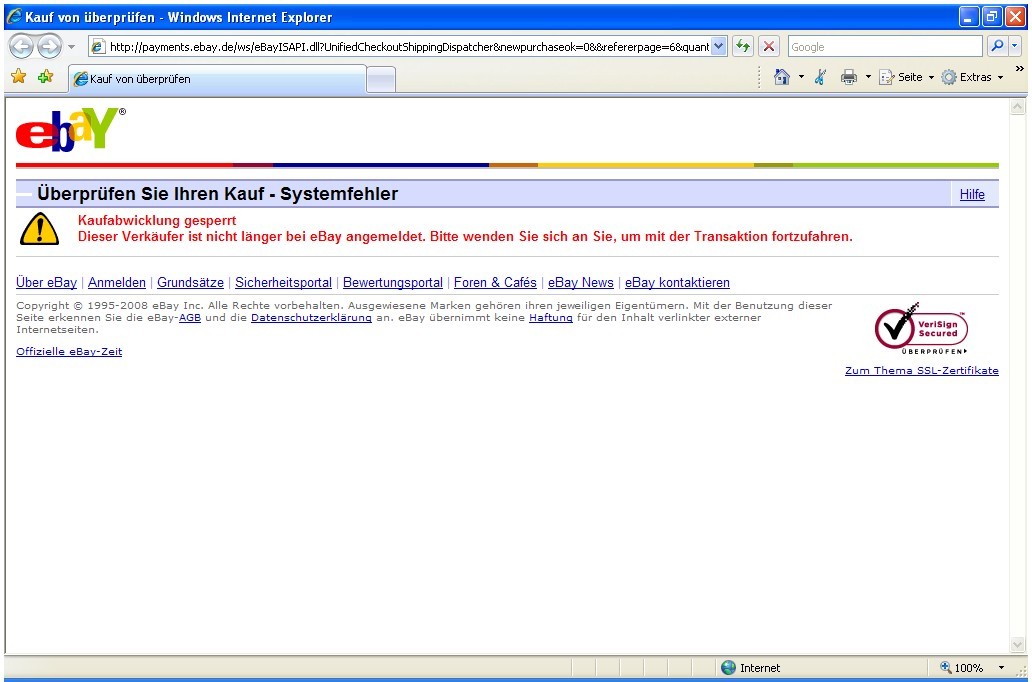1032x682 pixels.
Task: Click the Internet Explorer title bar icon
Action: (14, 16)
